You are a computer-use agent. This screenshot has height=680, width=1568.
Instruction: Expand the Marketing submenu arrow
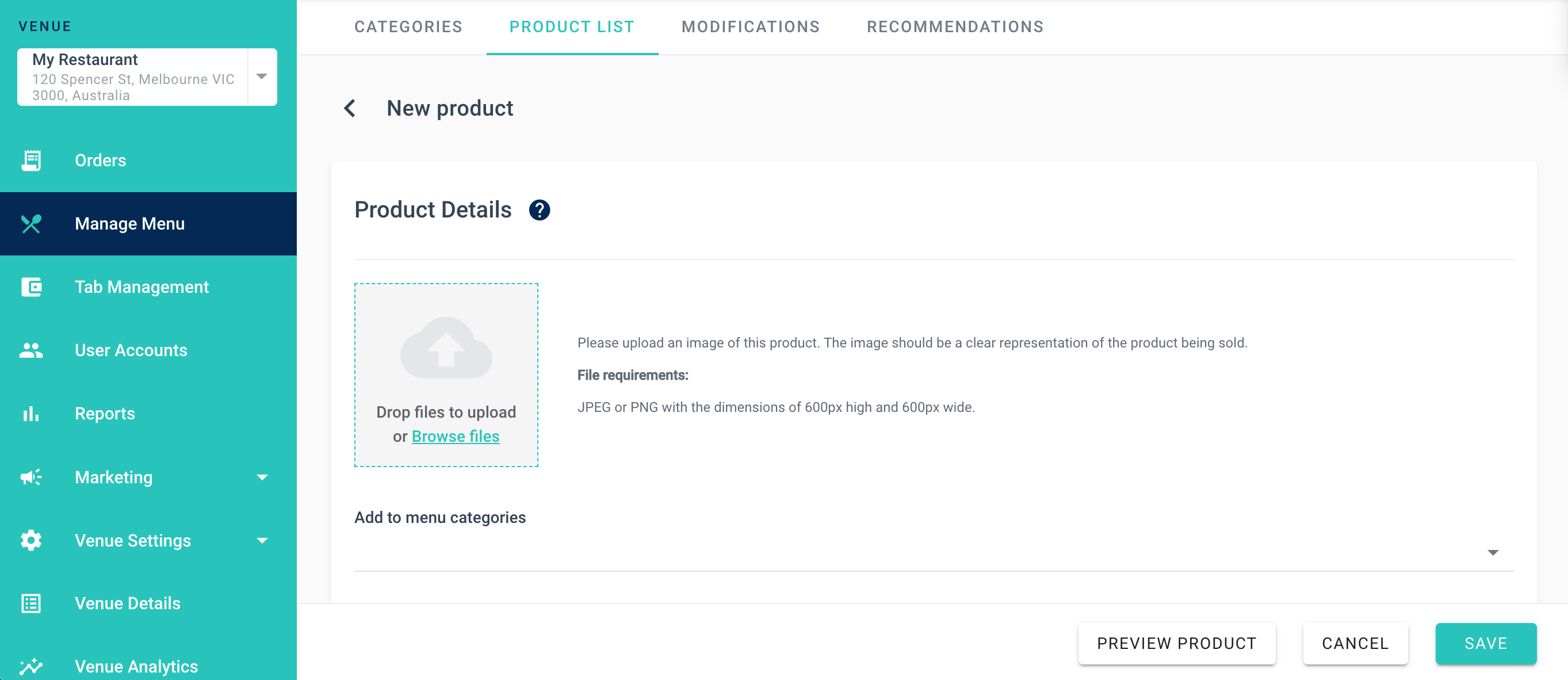tap(262, 477)
